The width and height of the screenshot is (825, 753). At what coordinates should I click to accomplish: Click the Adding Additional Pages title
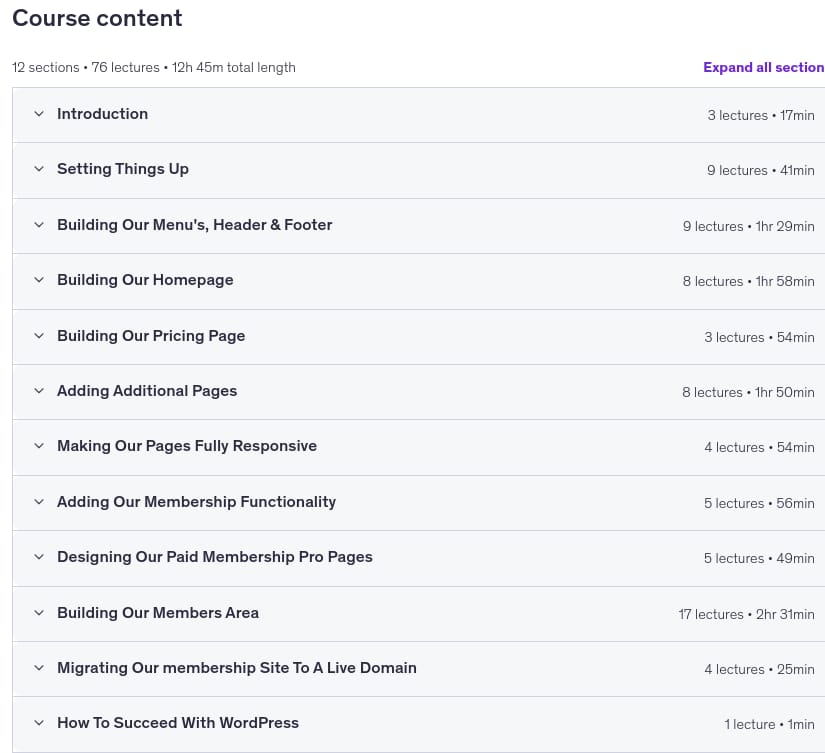point(147,391)
